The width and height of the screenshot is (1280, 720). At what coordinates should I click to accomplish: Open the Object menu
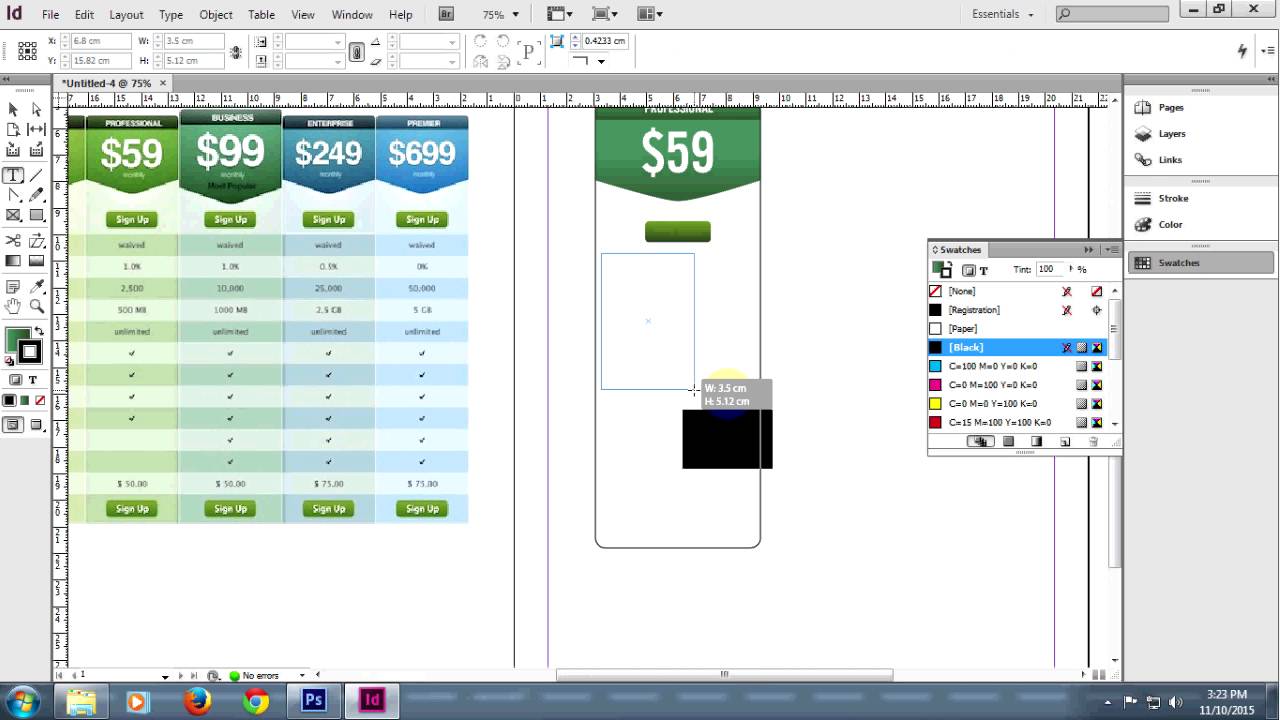pyautogui.click(x=216, y=15)
